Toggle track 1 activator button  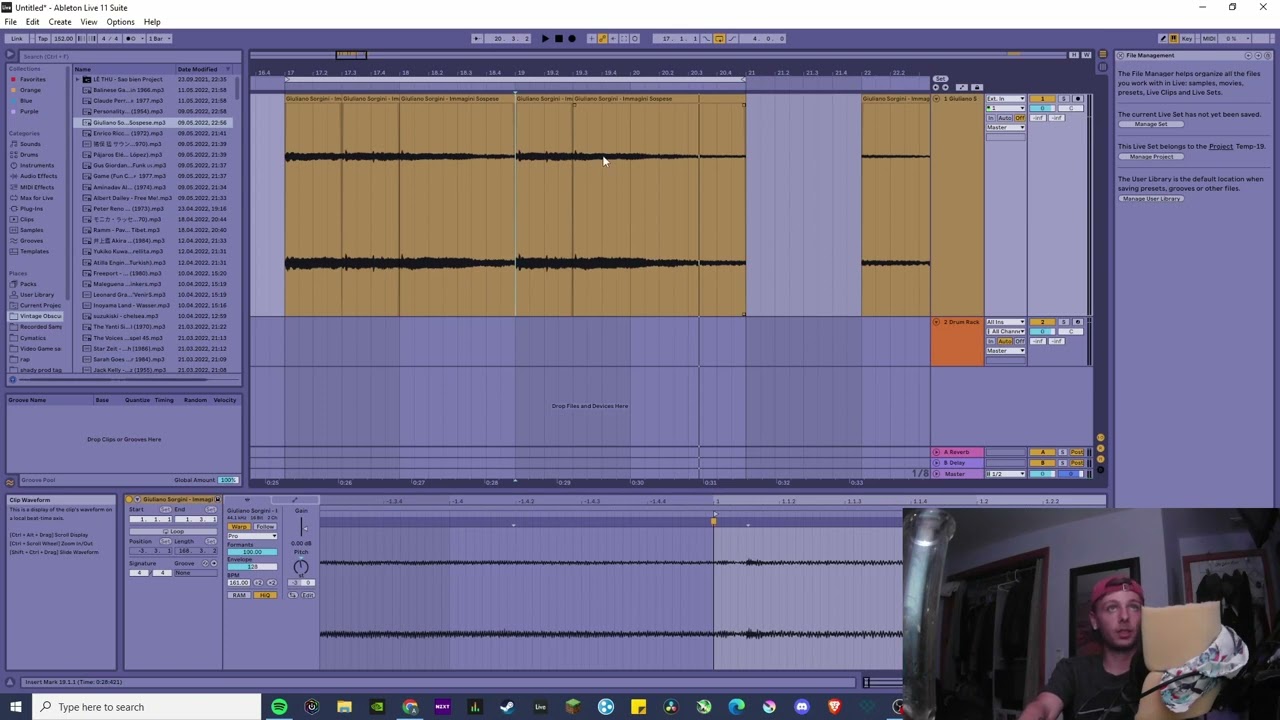(1043, 99)
